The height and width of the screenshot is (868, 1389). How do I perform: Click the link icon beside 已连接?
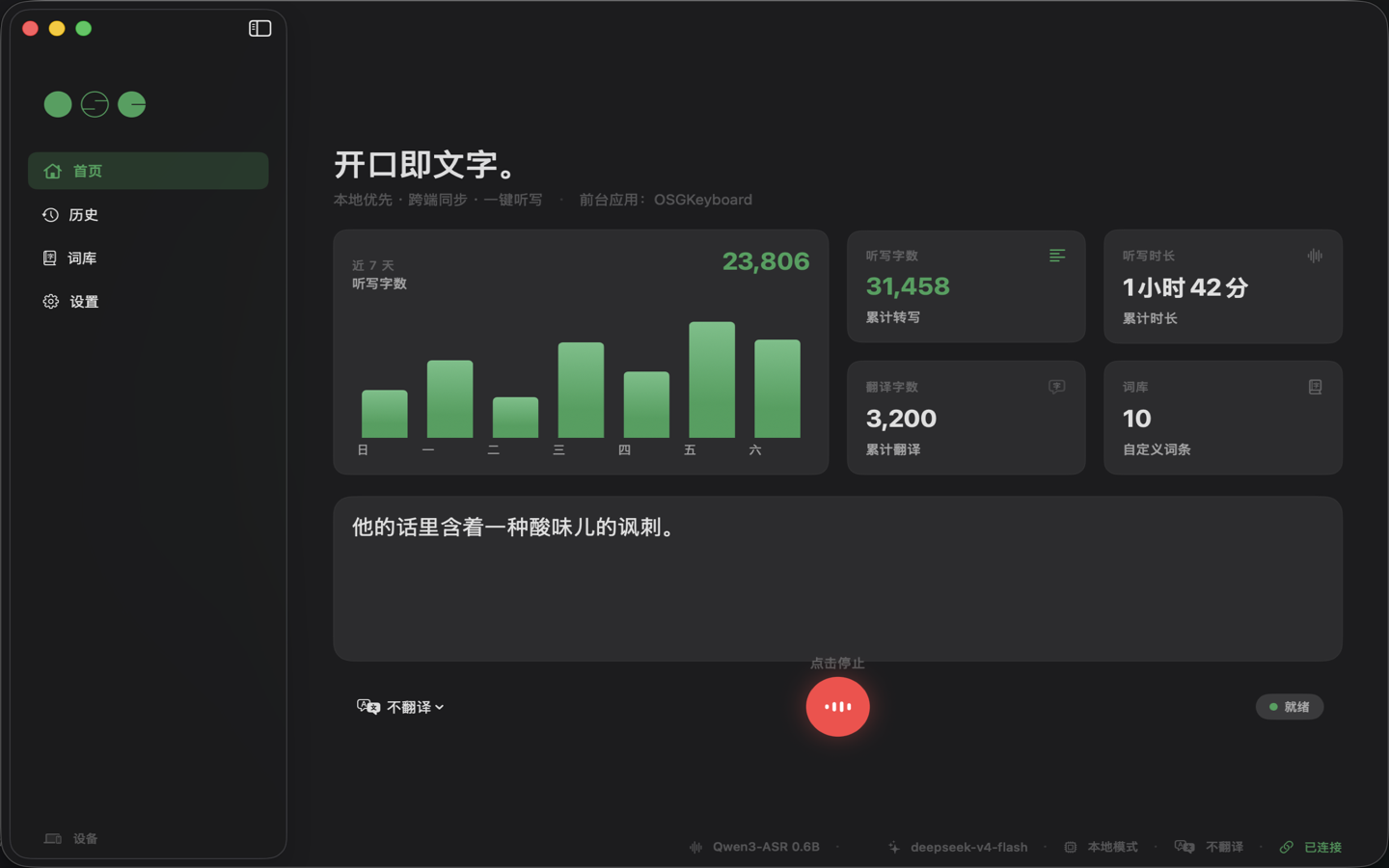(1286, 847)
